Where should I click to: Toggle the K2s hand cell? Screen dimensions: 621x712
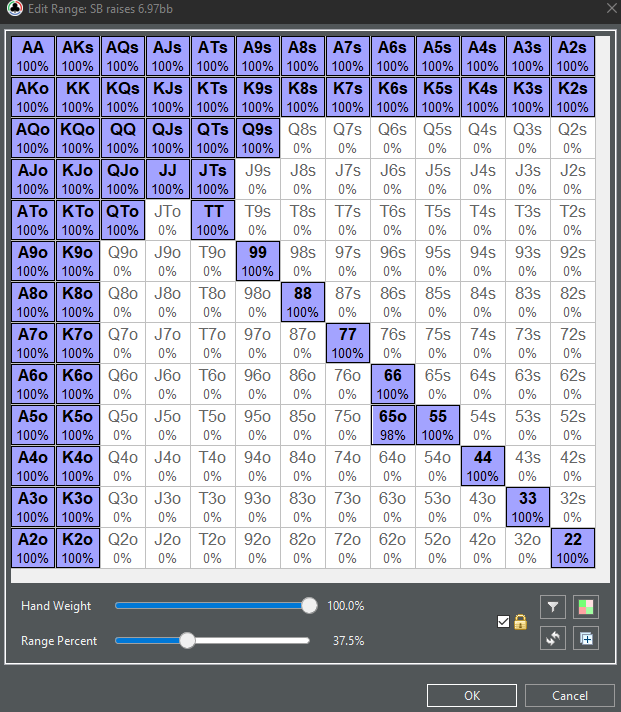click(572, 97)
